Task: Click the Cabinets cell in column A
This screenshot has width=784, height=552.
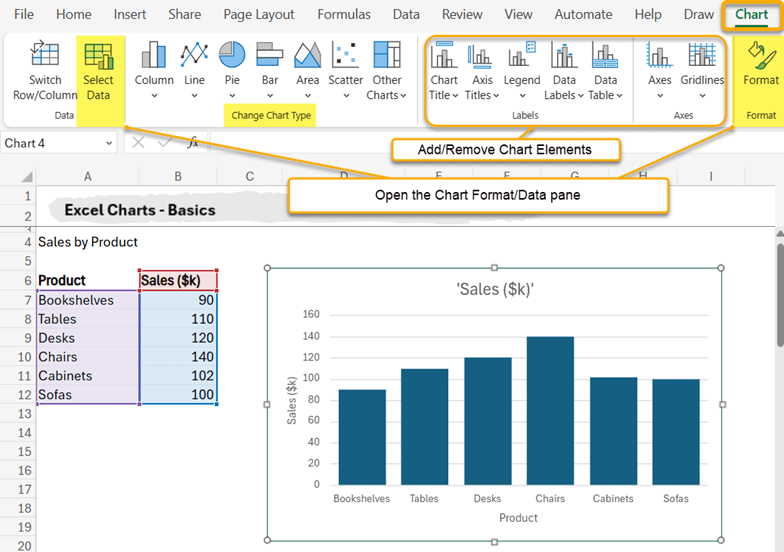Action: 88,376
